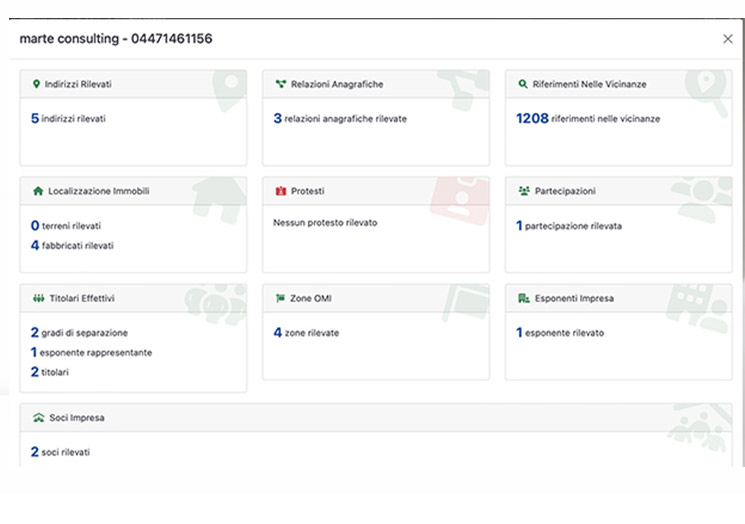
Task: Click the building icon beside Esponenti Impresa
Action: coord(523,298)
